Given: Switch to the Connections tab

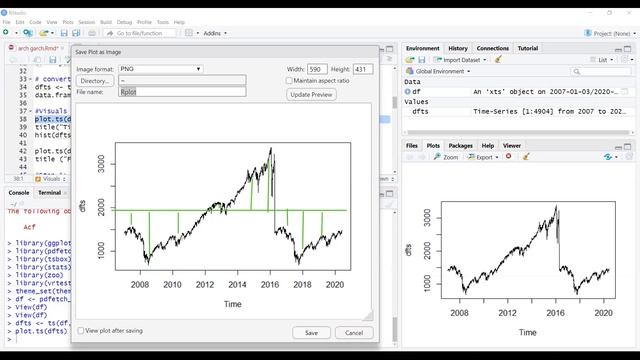Looking at the screenshot, I should point(492,48).
